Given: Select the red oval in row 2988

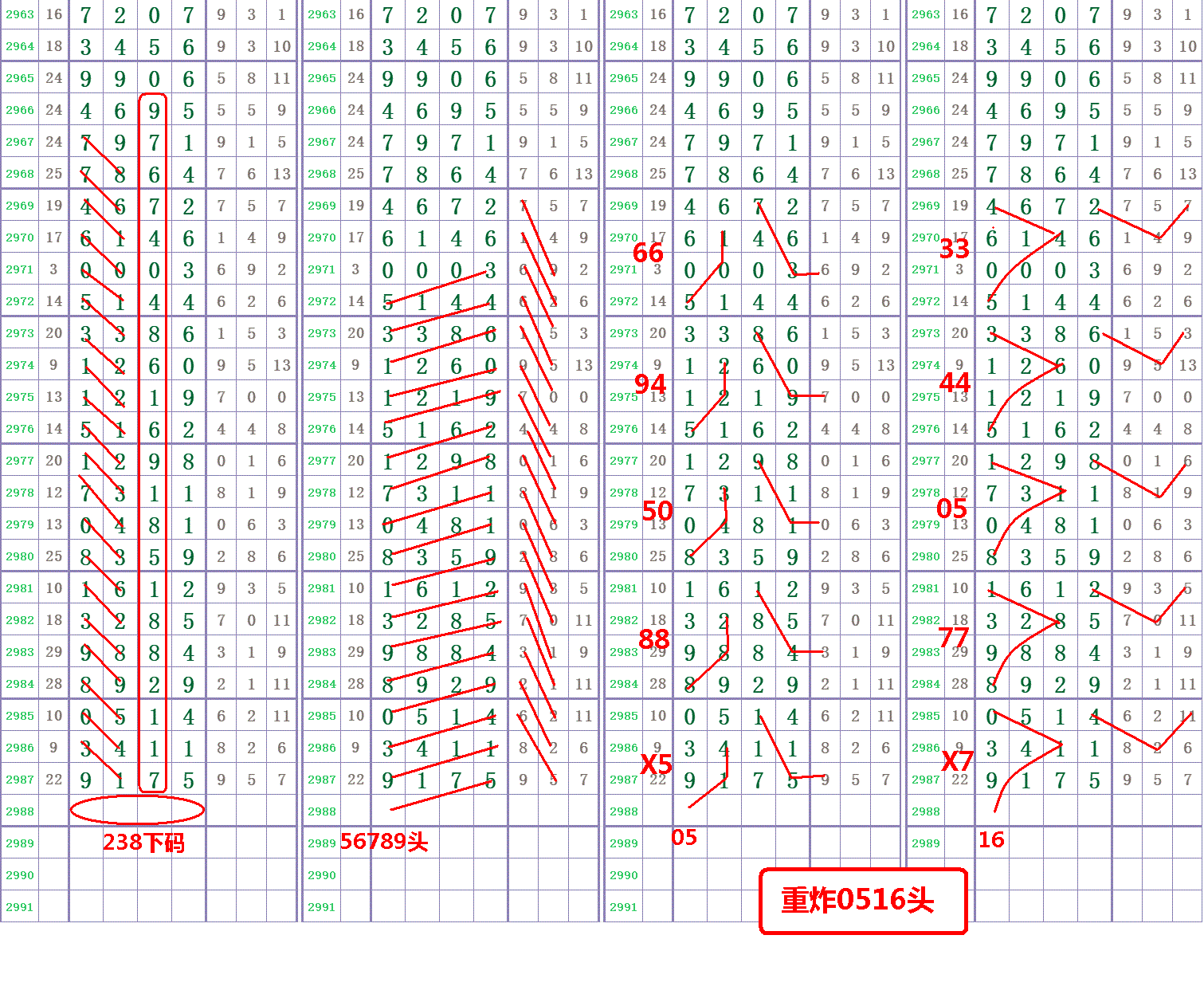Looking at the screenshot, I should [x=137, y=810].
